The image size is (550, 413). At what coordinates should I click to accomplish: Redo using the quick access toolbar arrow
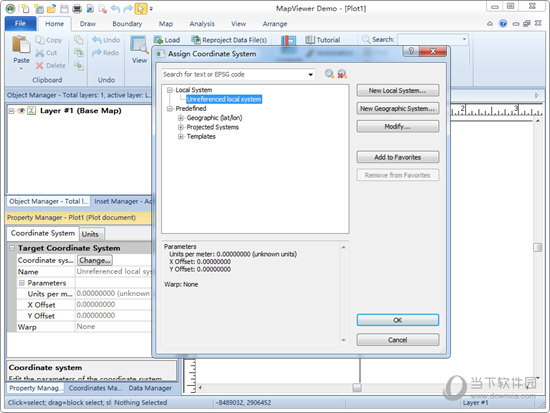pos(128,8)
